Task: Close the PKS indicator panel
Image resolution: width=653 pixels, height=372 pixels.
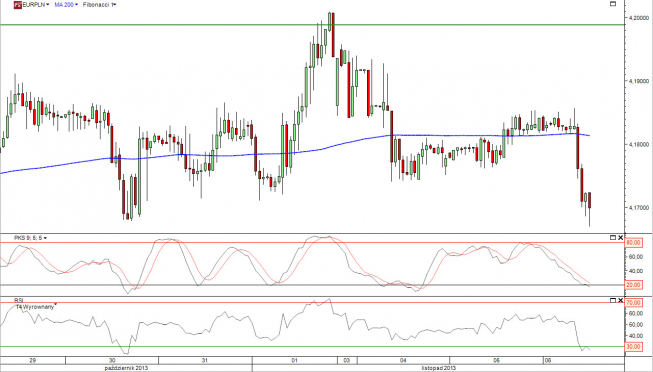Action: click(620, 237)
